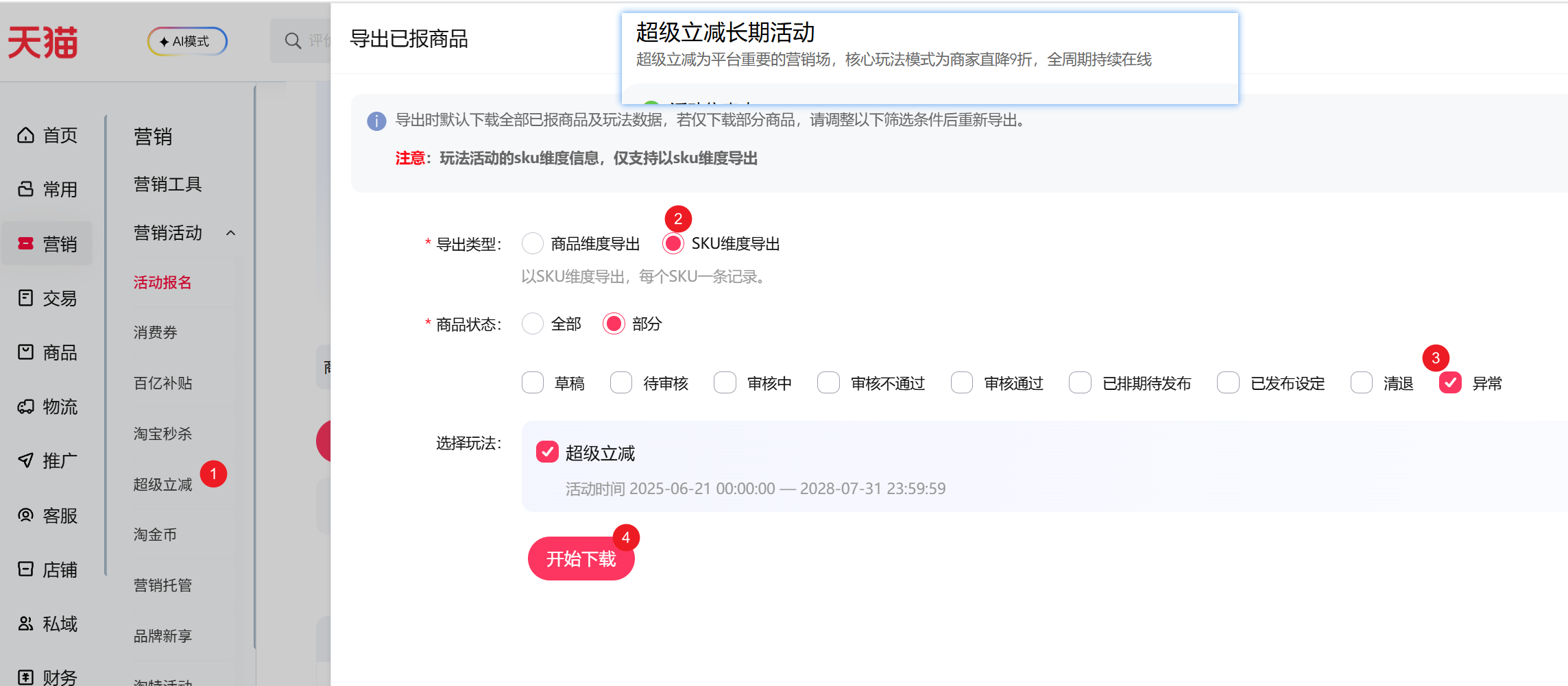1568x686 pixels.
Task: Open 百亿补贴 submenu item
Action: click(162, 383)
